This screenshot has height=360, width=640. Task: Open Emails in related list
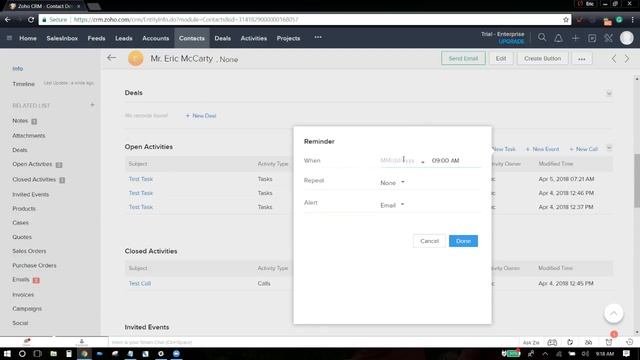click(21, 280)
